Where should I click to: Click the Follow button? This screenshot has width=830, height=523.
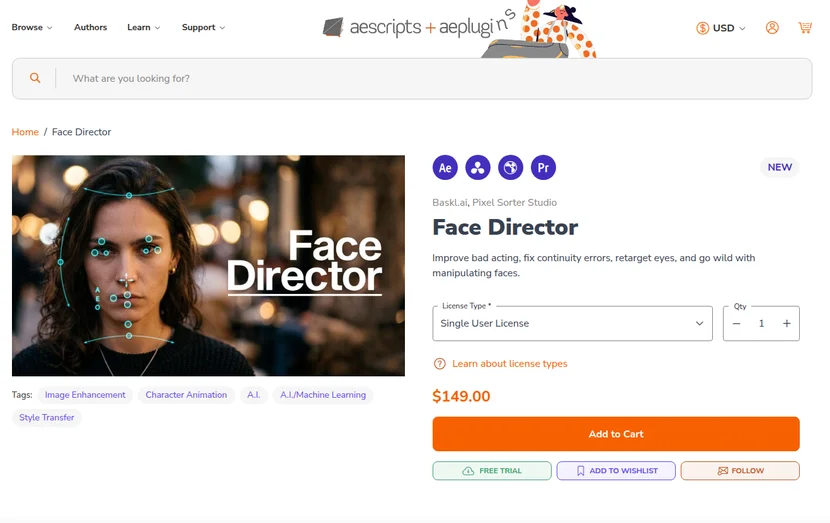click(740, 471)
